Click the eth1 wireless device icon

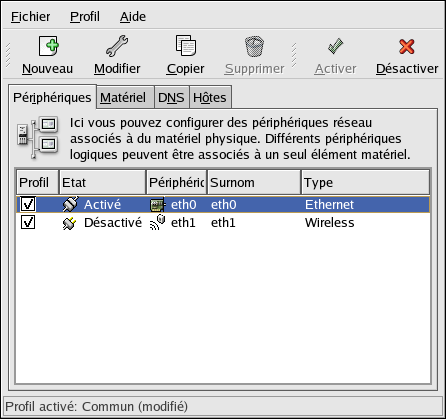[158, 223]
